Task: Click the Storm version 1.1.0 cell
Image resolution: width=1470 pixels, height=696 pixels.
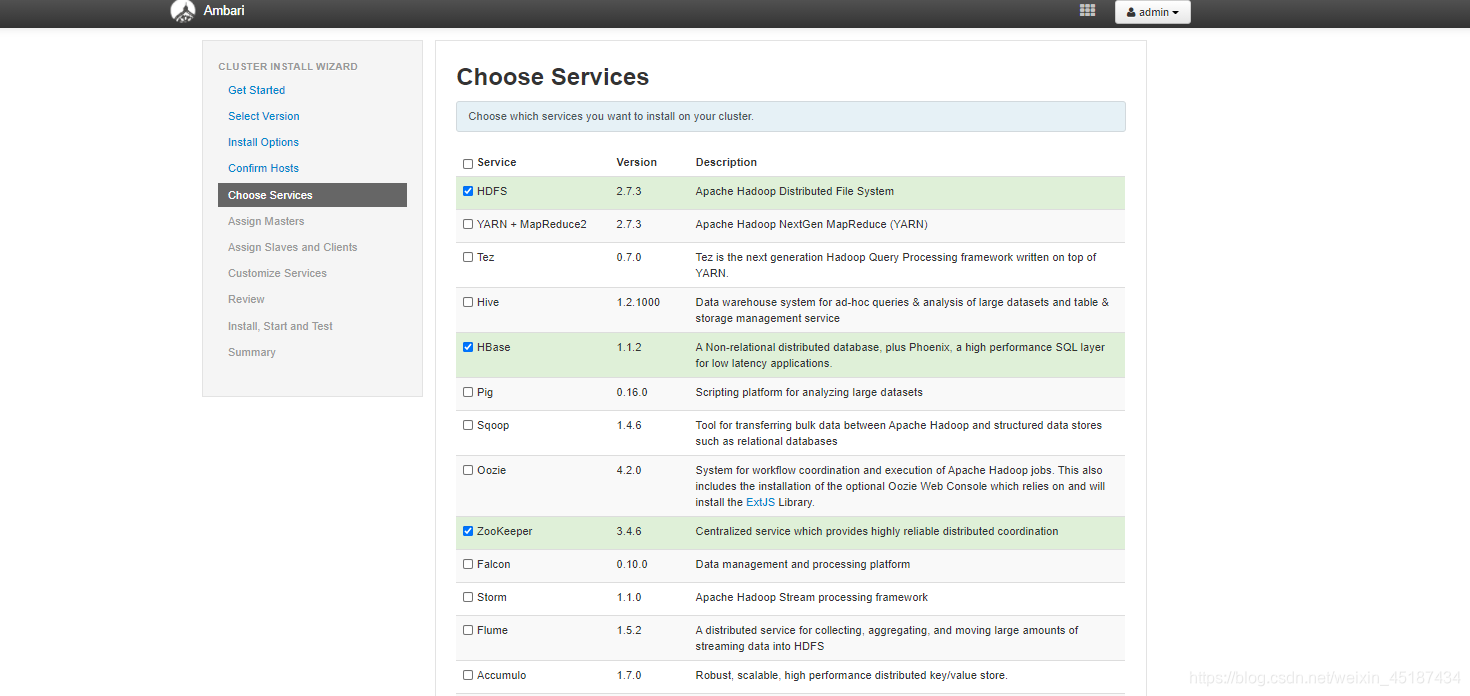Action: 629,597
